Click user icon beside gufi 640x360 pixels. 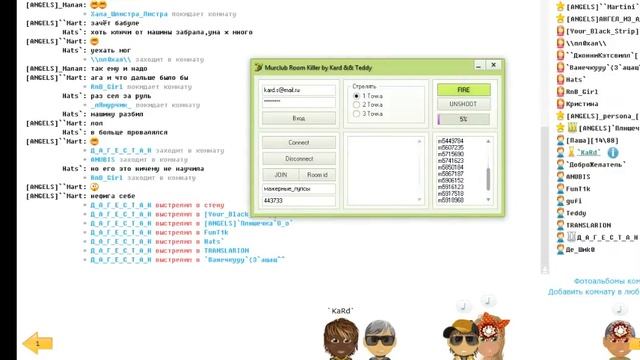coord(560,201)
